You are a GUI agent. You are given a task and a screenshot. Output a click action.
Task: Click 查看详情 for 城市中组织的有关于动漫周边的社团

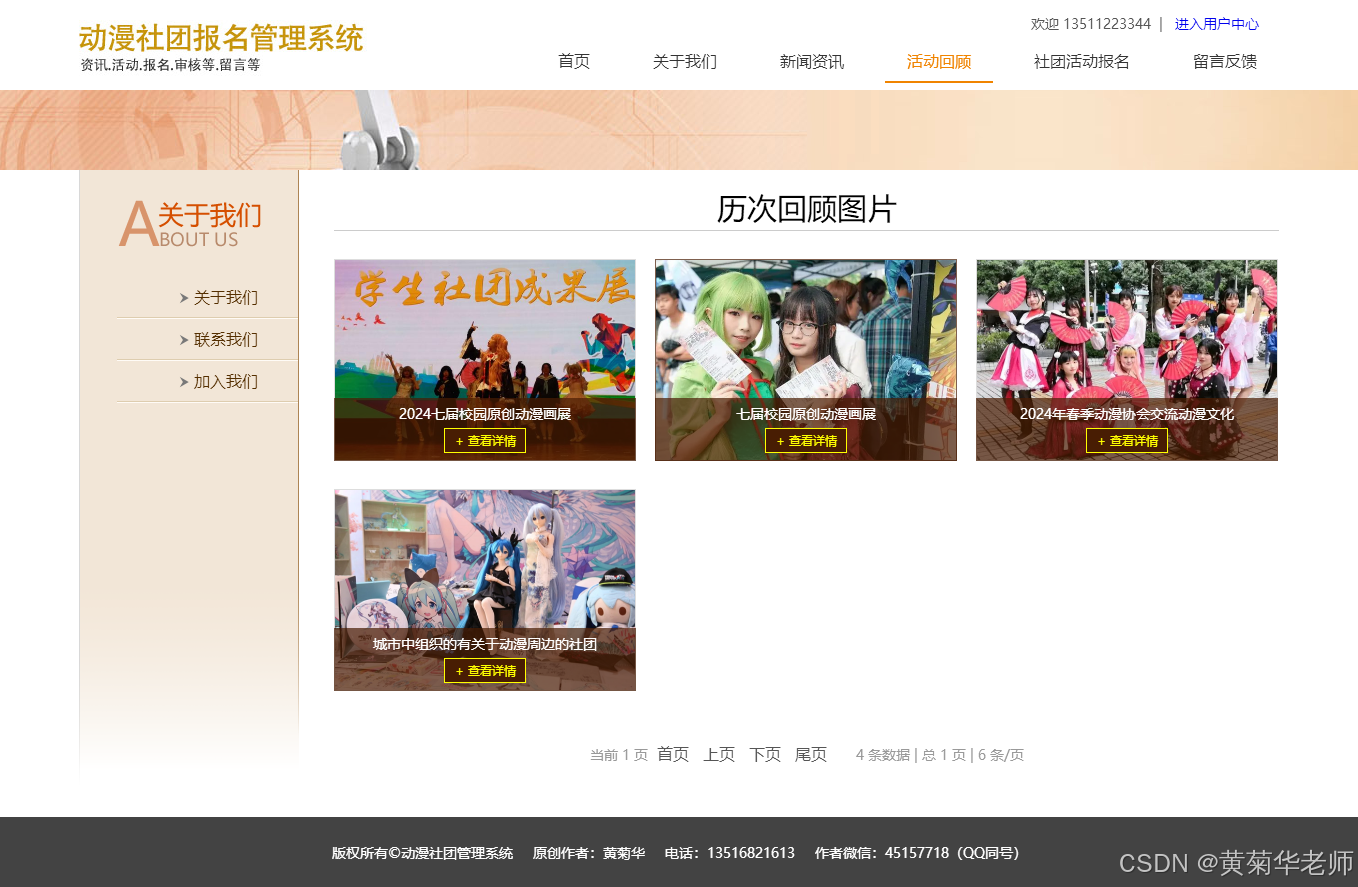click(x=485, y=671)
